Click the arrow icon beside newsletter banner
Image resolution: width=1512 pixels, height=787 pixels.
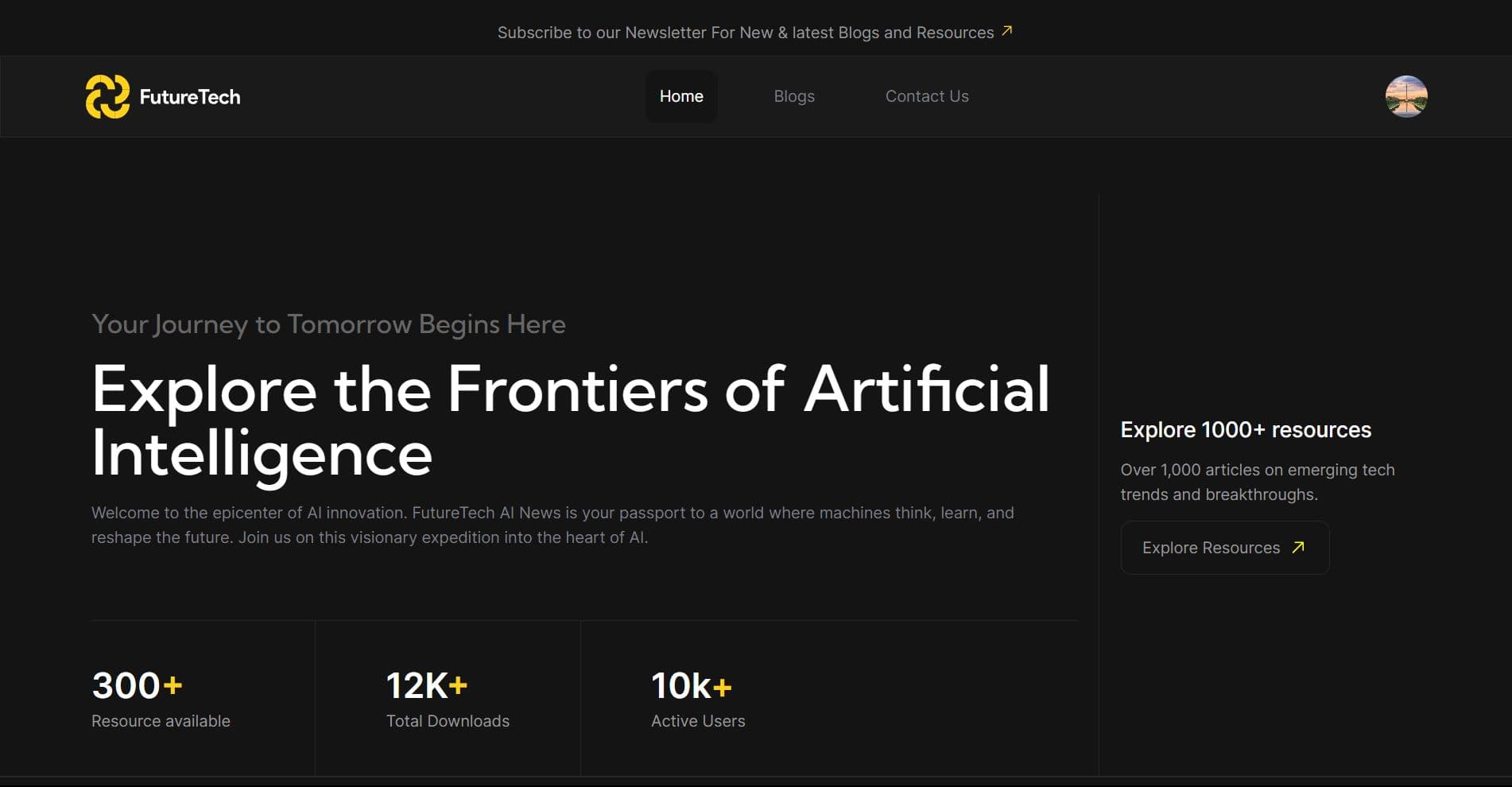1006,31
